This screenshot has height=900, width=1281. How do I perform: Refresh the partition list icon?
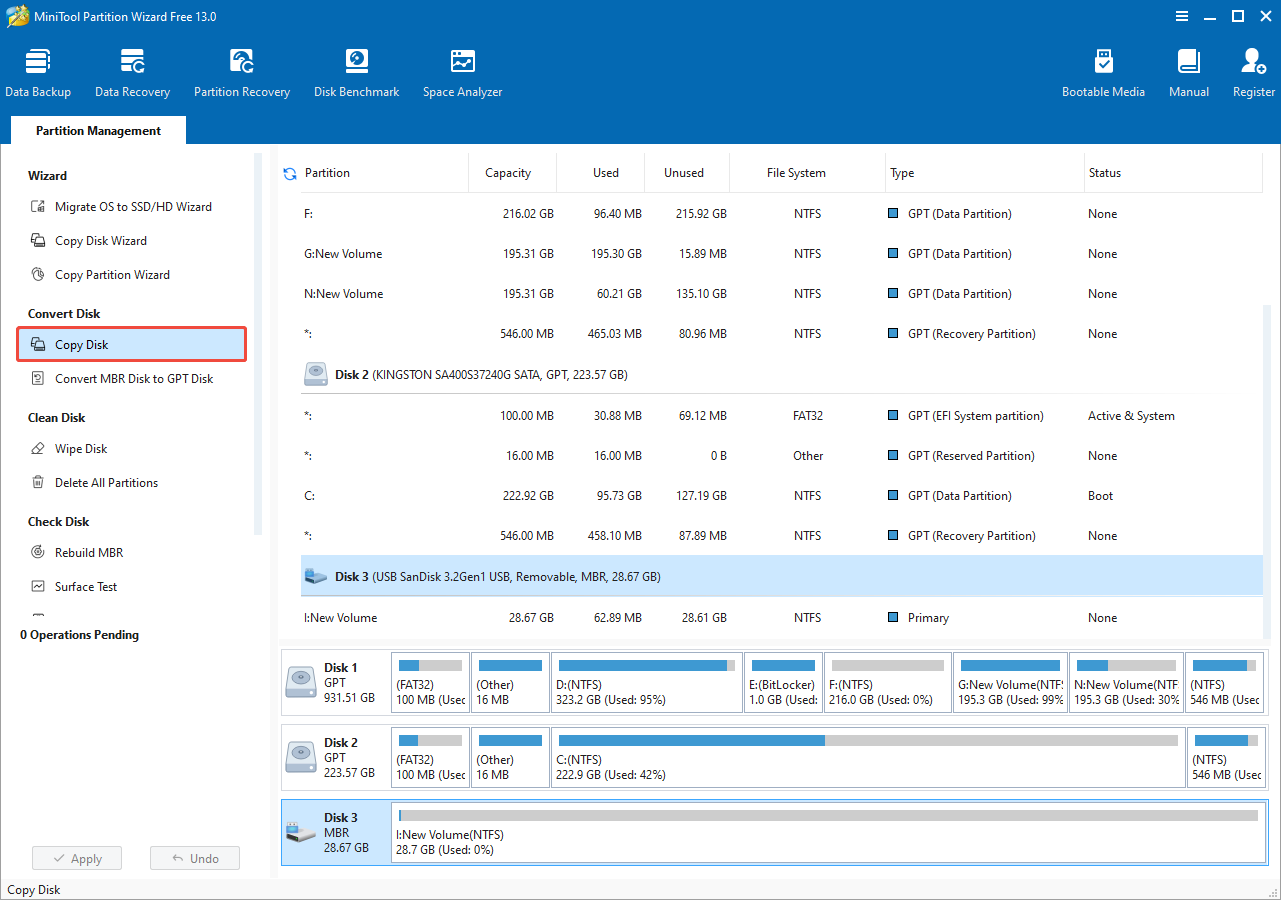click(290, 174)
